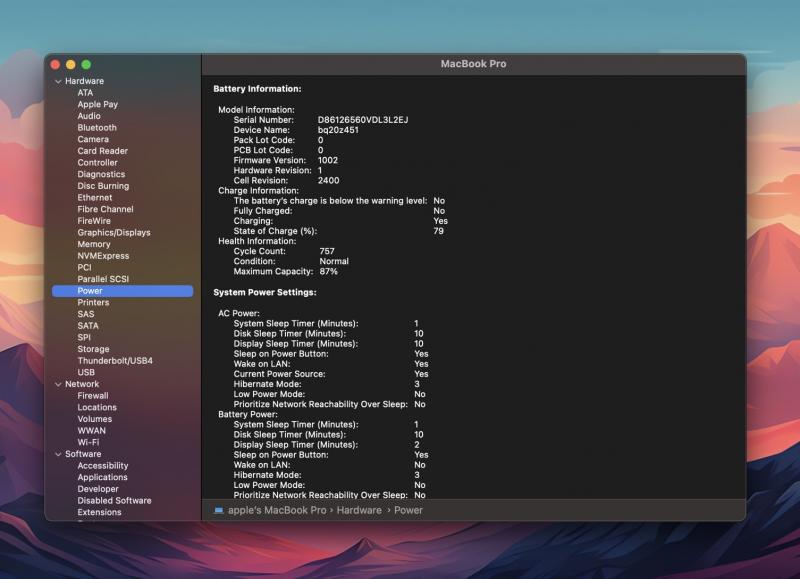Click apple's MacBook Pro in the path bar
This screenshot has height=579, width=800.
[277, 510]
